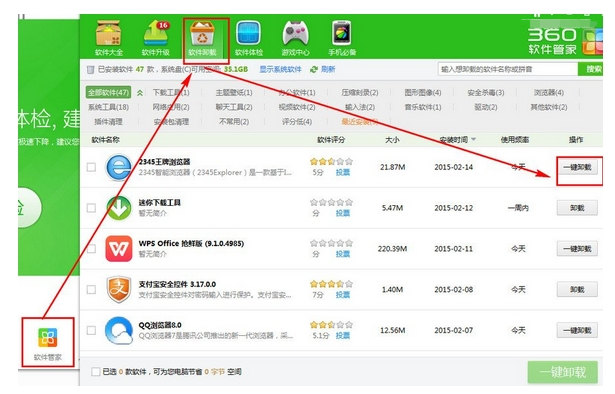Tick checkbox for 迷你下载工具

[x=91, y=208]
